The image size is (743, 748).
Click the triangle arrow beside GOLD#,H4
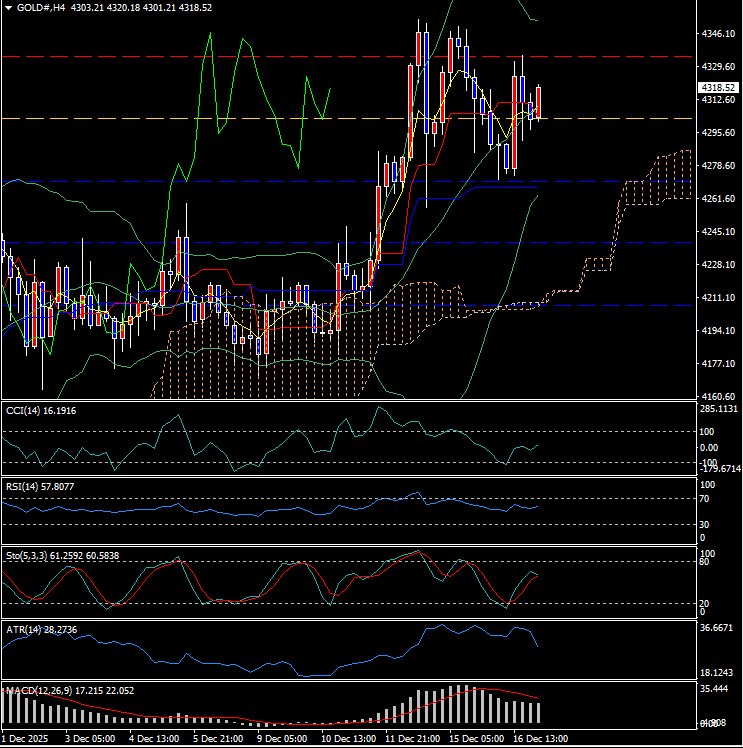(x=9, y=7)
